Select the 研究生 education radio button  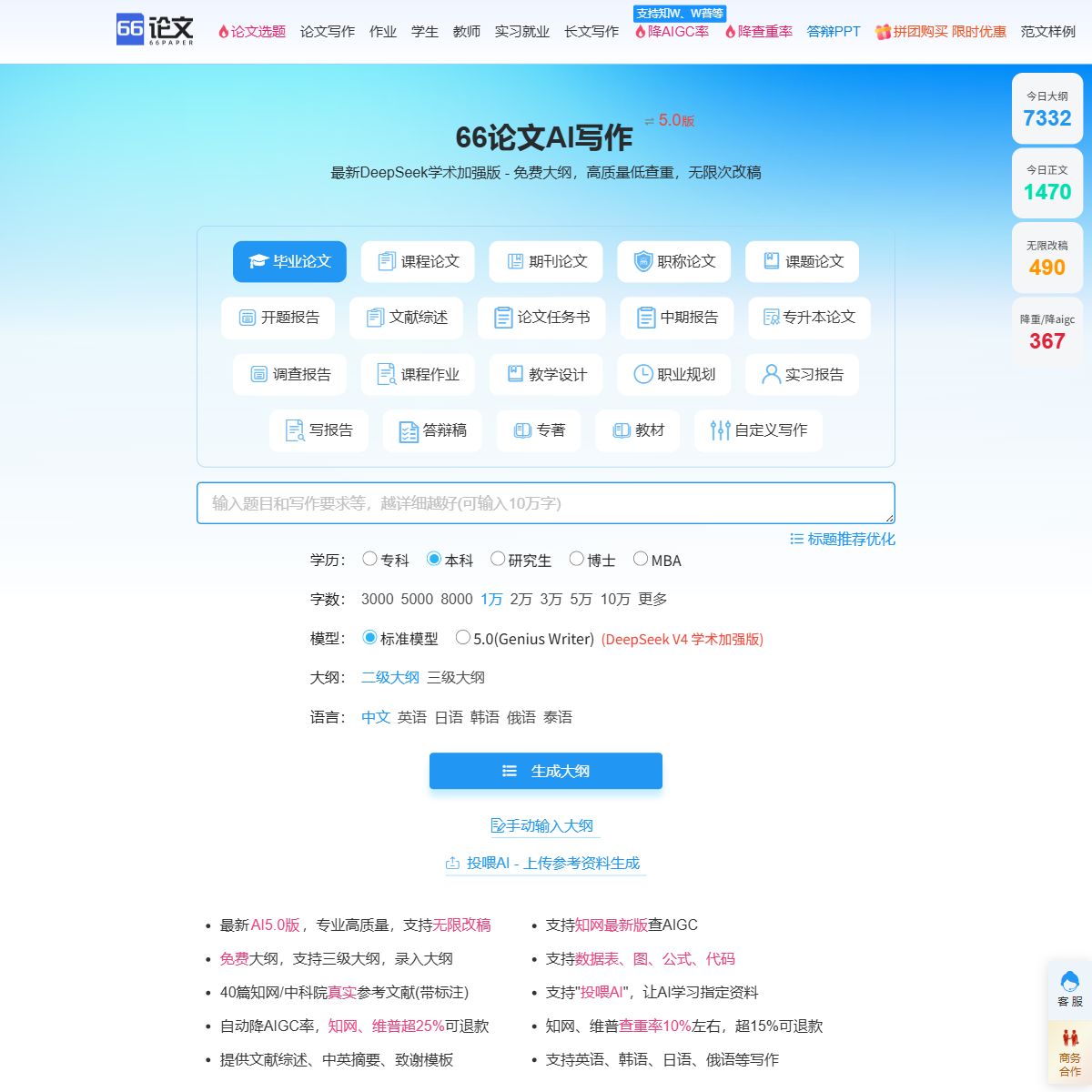pyautogui.click(x=498, y=559)
